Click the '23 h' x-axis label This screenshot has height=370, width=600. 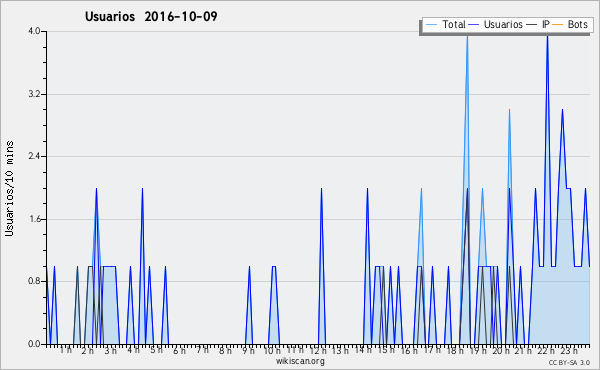pyautogui.click(x=569, y=350)
